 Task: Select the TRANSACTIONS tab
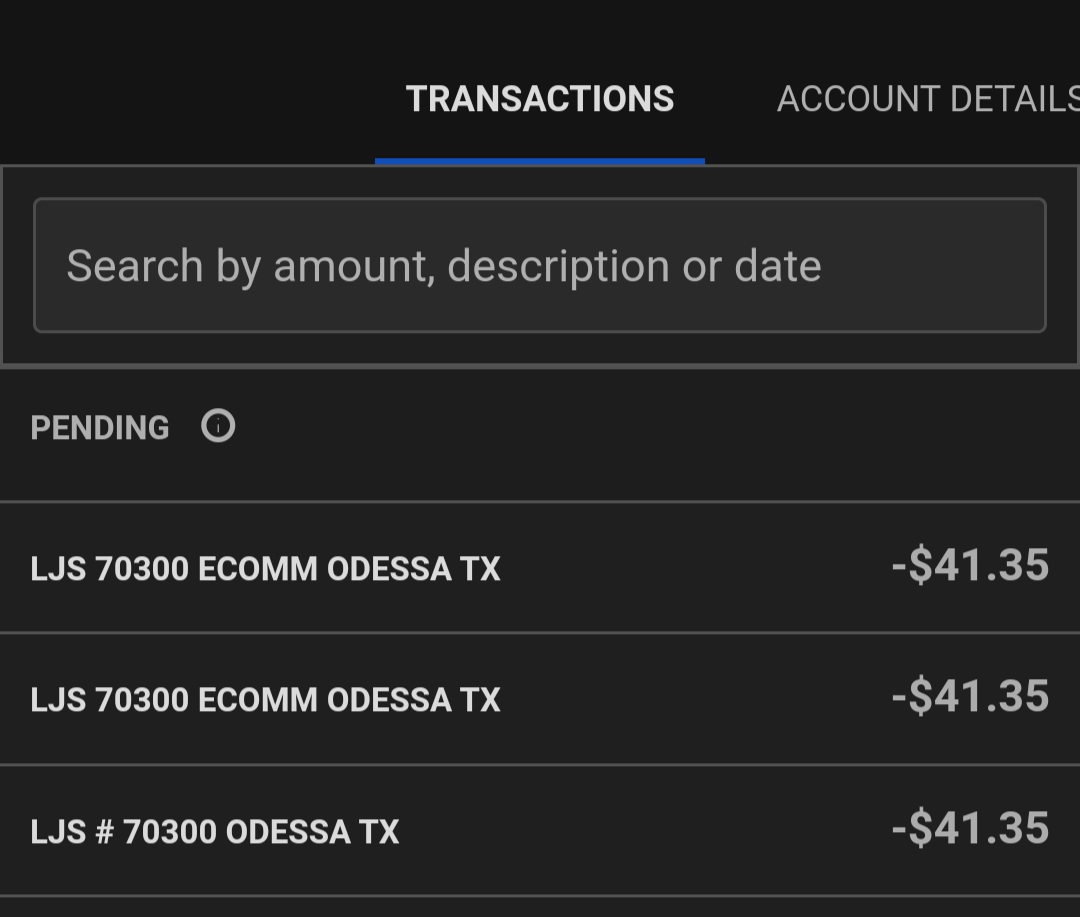coord(540,99)
